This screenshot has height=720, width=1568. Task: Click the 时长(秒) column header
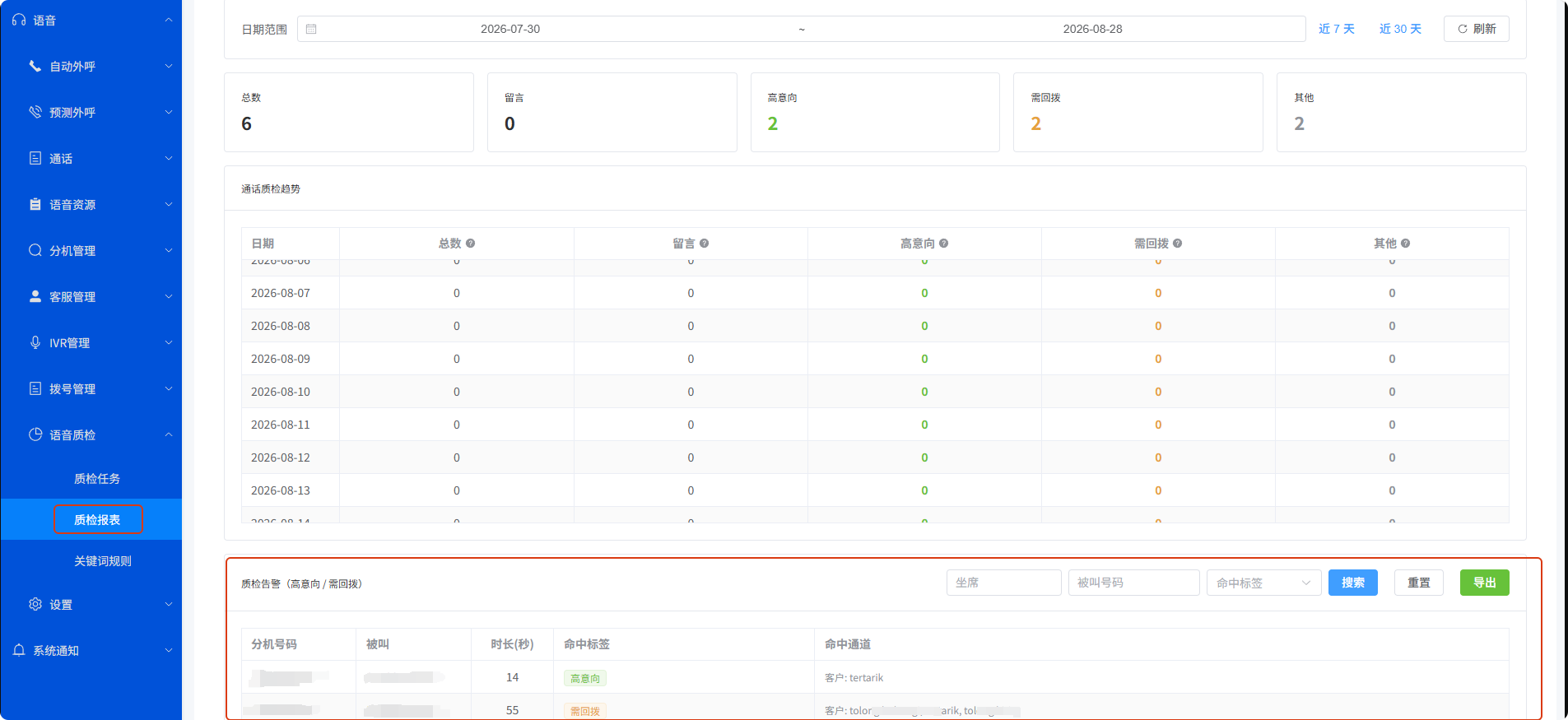click(x=512, y=644)
